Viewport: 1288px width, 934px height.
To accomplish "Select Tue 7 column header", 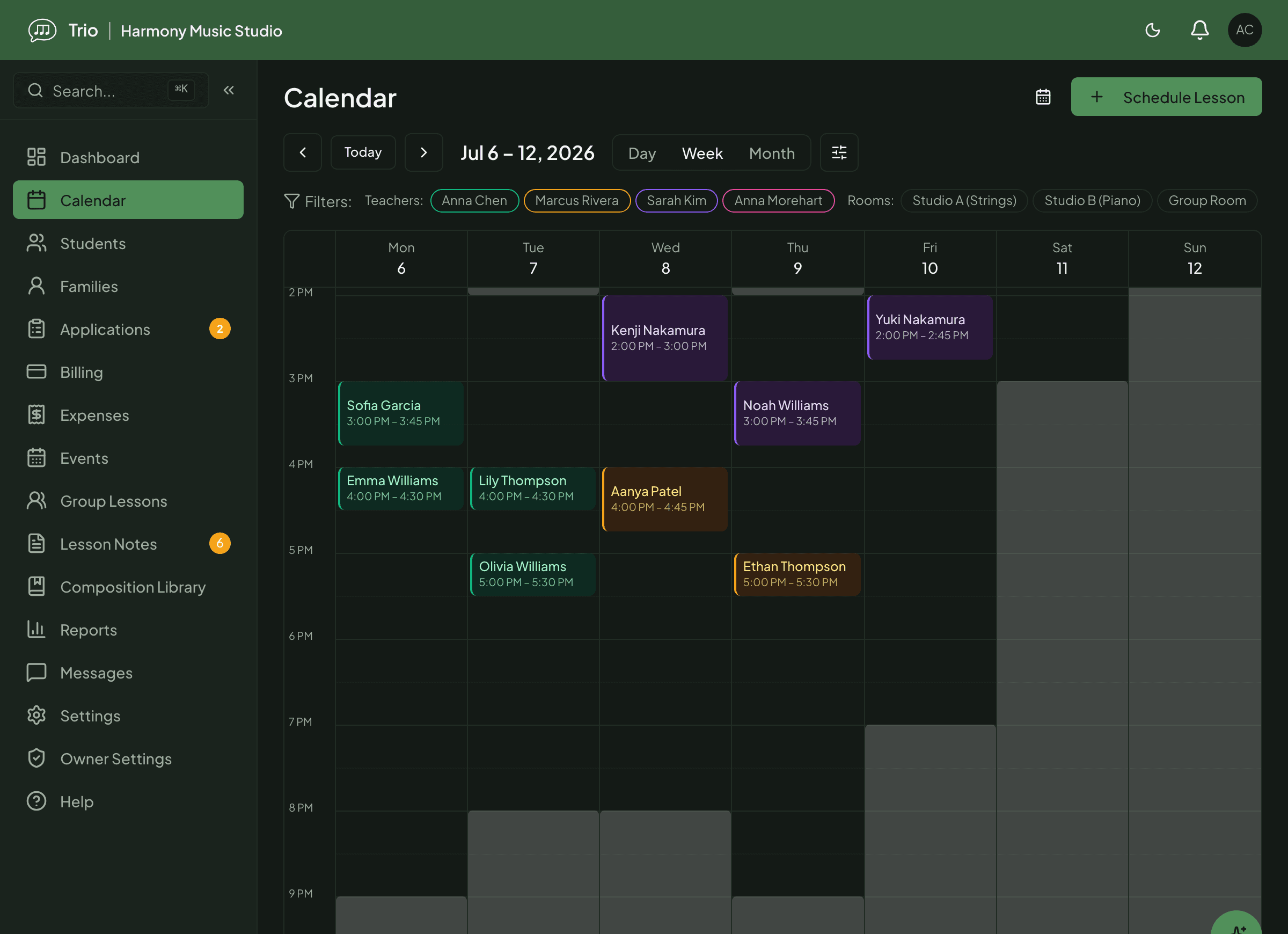I will coord(533,259).
